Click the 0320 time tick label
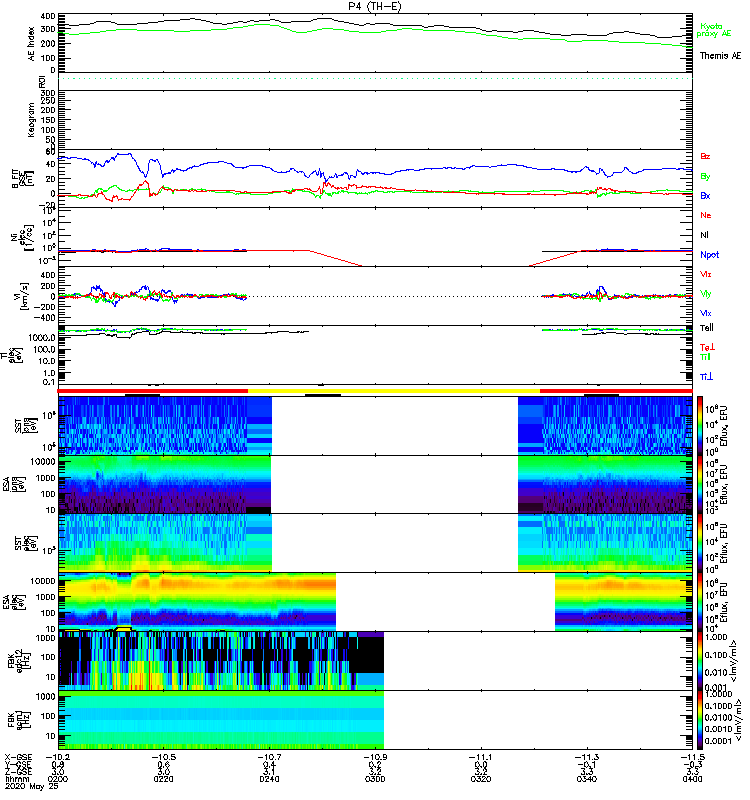Viewport: 750px width, 800px height. click(x=481, y=779)
